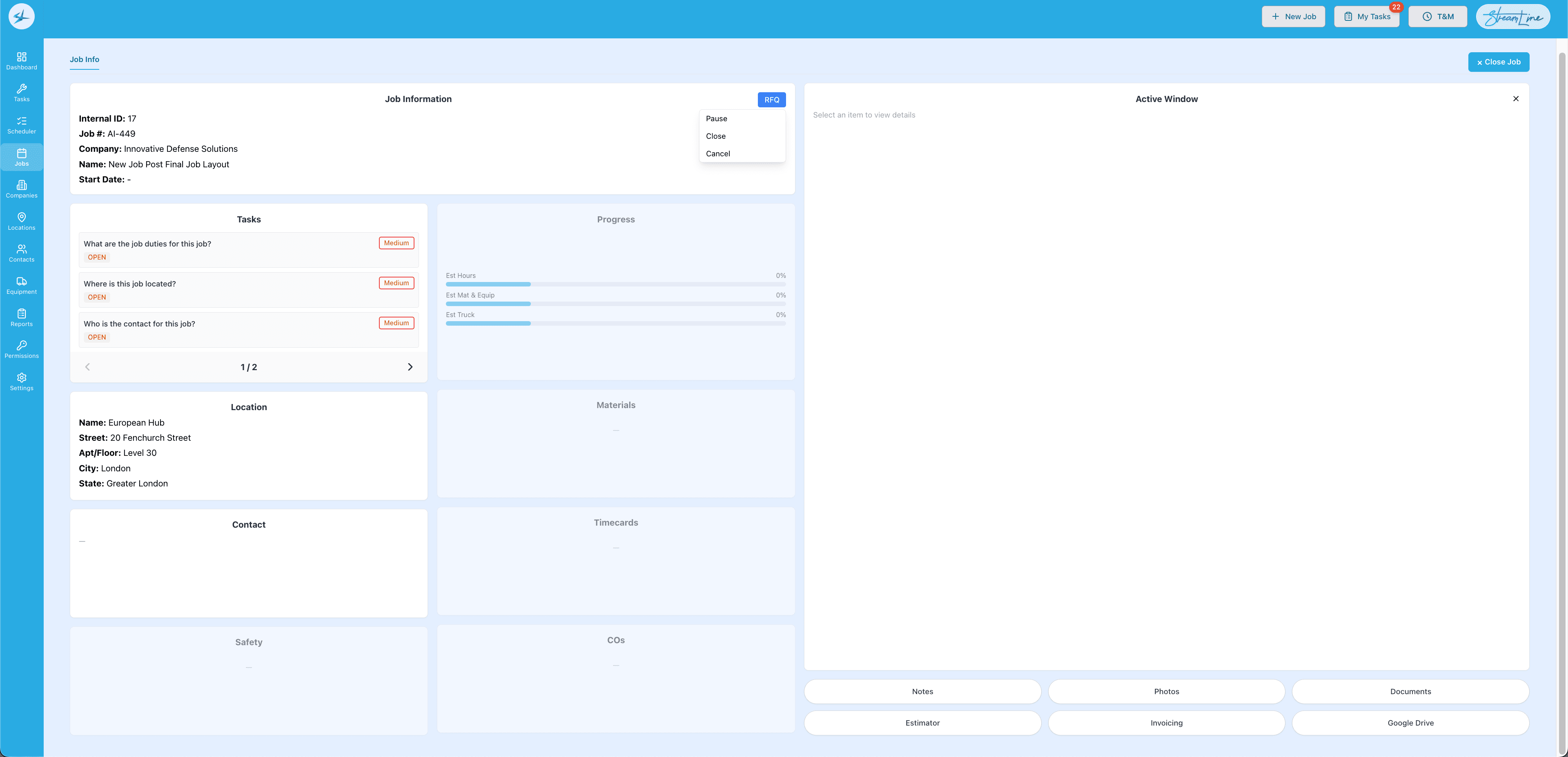Screen dimensions: 1568x757
Task: Select Pause from status menu
Action: (x=717, y=119)
